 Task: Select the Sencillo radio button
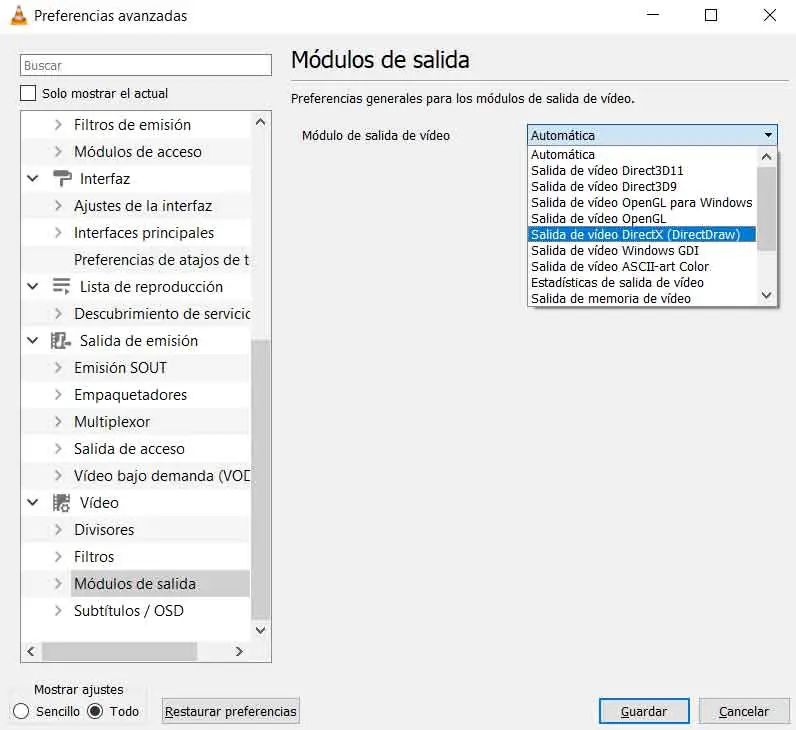click(21, 711)
